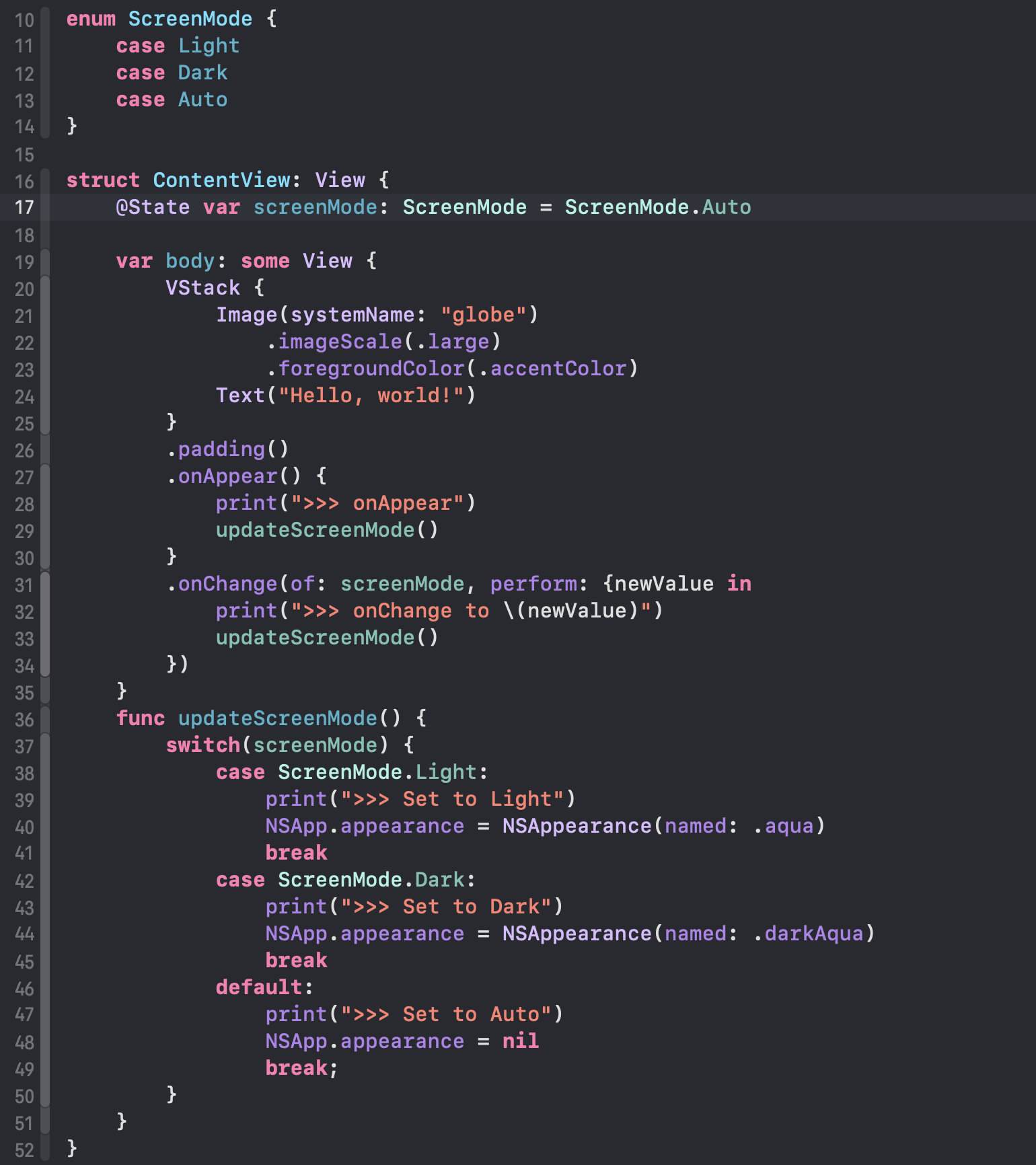This screenshot has width=1036, height=1165.
Task: Click the "globe" string literal
Action: point(484,315)
